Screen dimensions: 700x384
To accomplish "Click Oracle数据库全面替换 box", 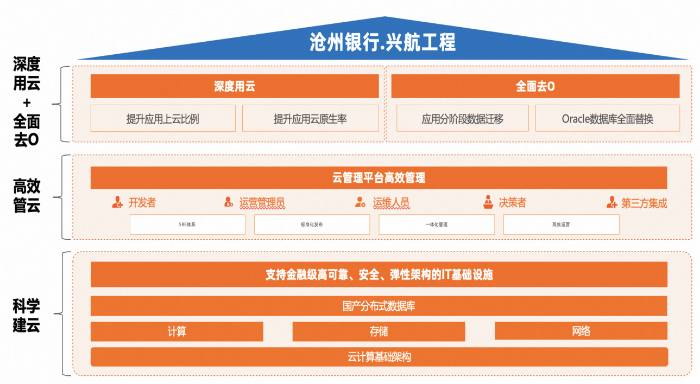I will click(x=608, y=118).
